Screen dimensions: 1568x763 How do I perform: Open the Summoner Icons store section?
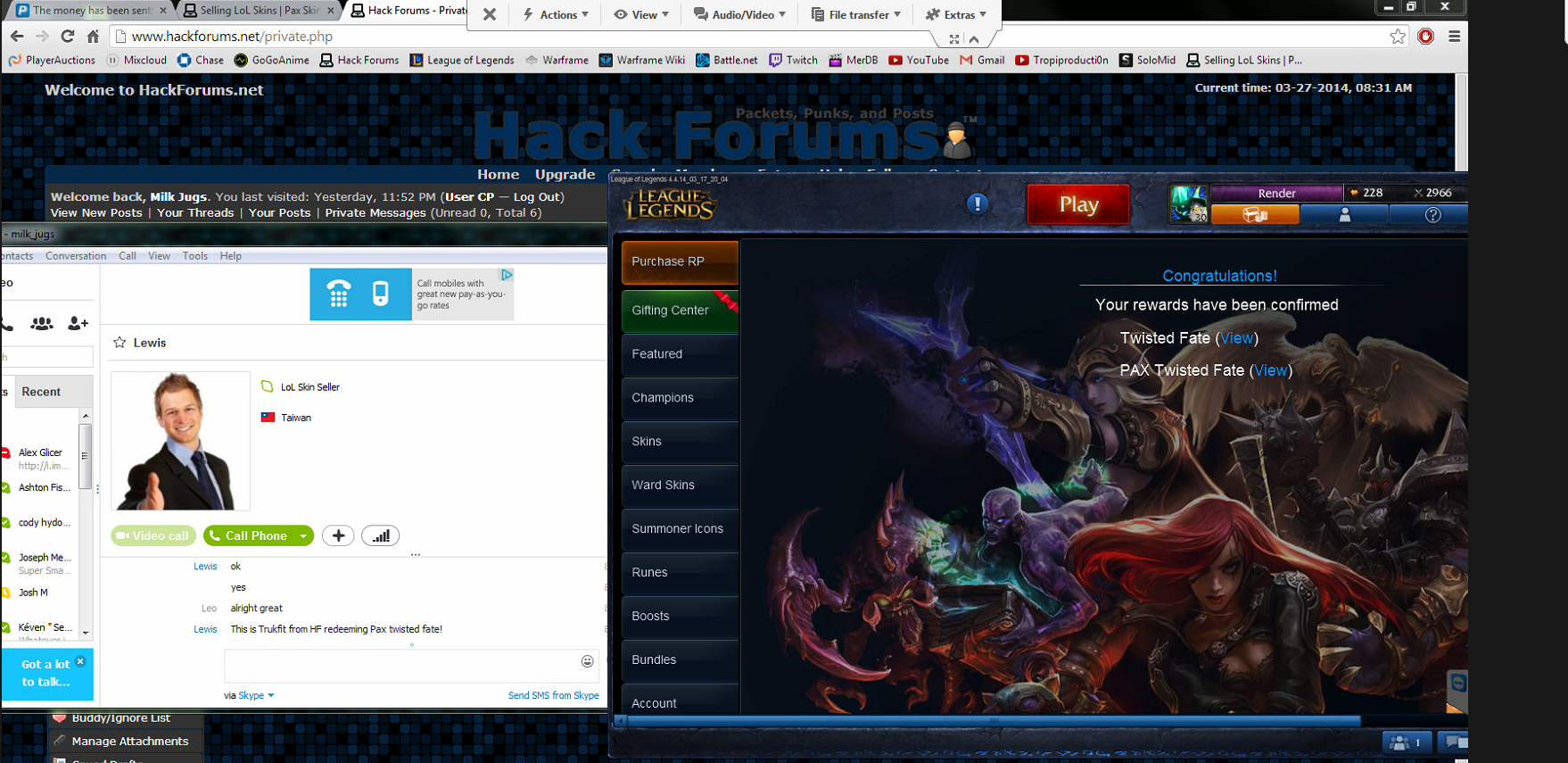[x=680, y=529]
